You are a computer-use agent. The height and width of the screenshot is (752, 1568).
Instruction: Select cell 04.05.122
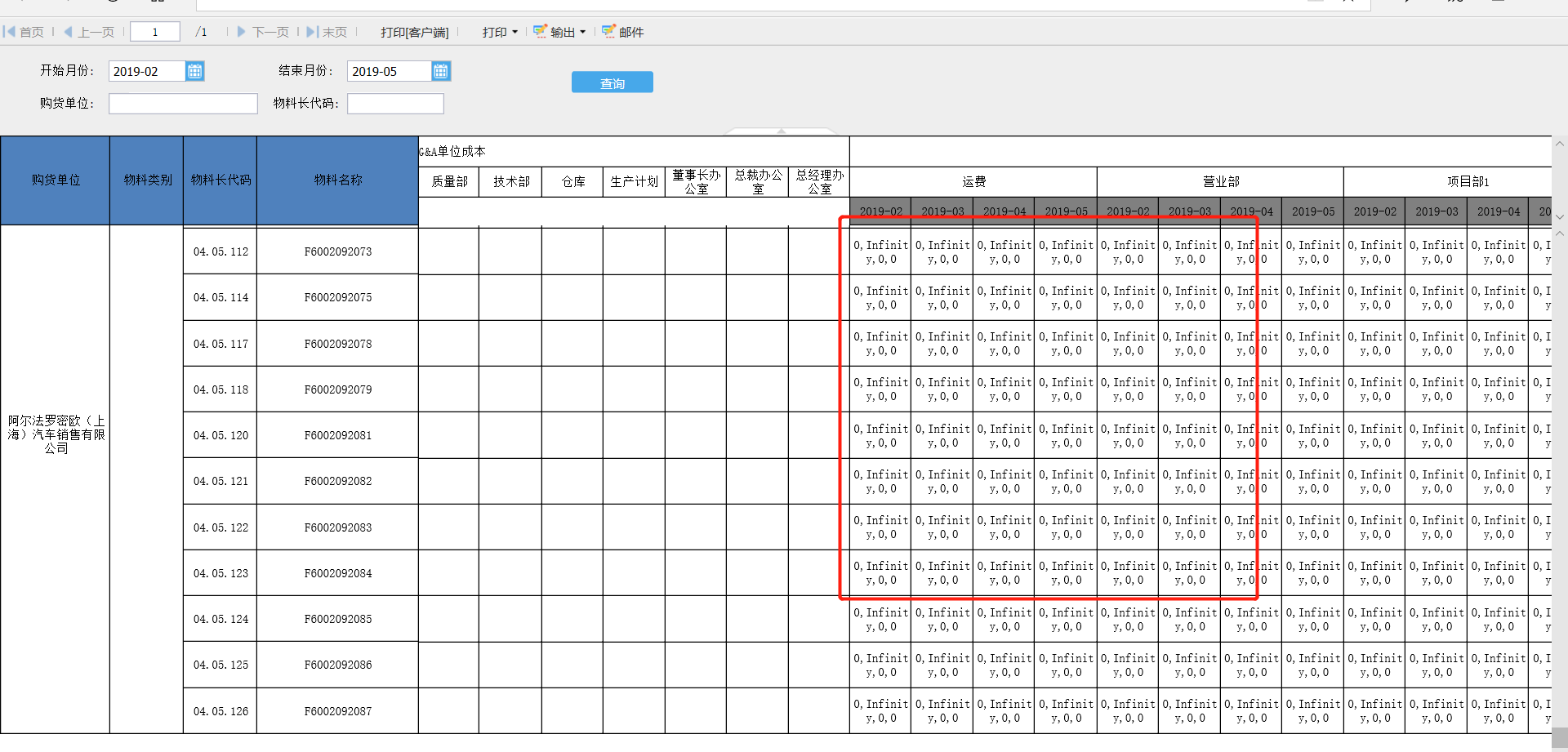(220, 527)
